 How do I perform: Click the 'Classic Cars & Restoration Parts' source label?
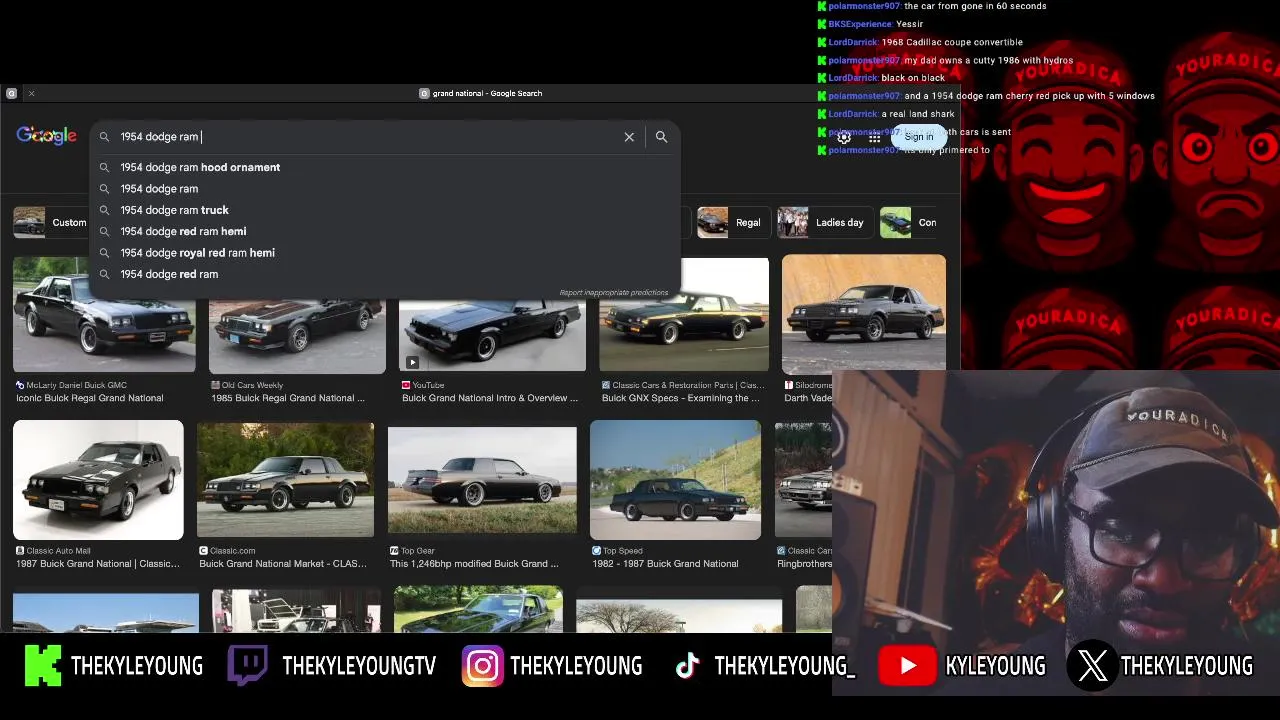click(688, 385)
